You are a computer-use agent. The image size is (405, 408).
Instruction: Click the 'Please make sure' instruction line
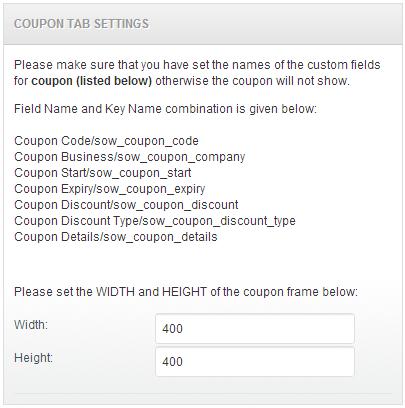click(x=197, y=65)
